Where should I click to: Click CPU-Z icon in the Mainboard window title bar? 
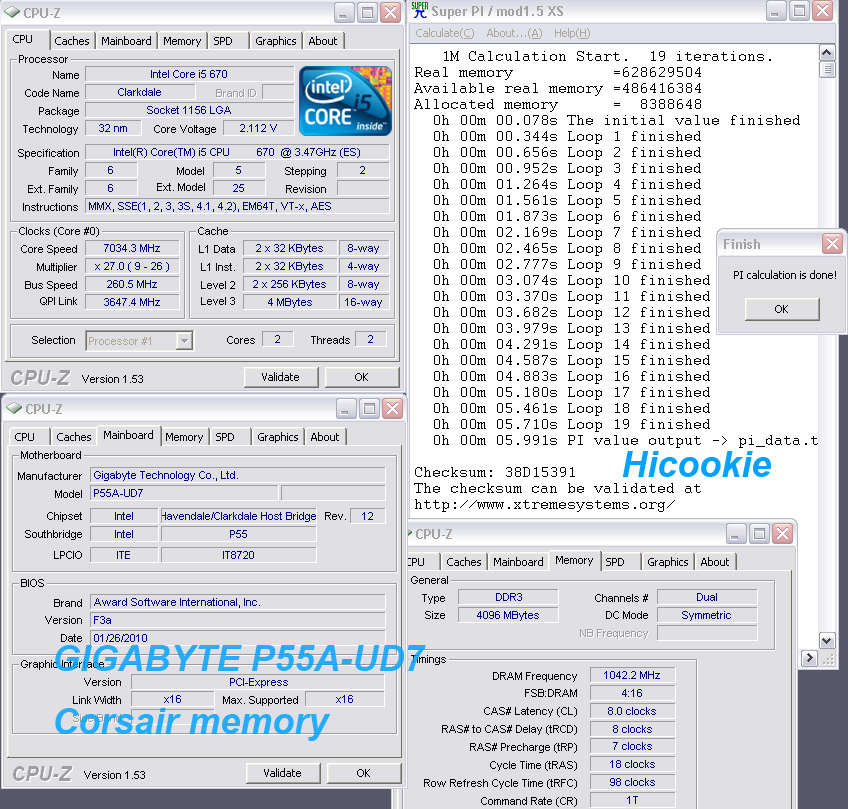13,409
